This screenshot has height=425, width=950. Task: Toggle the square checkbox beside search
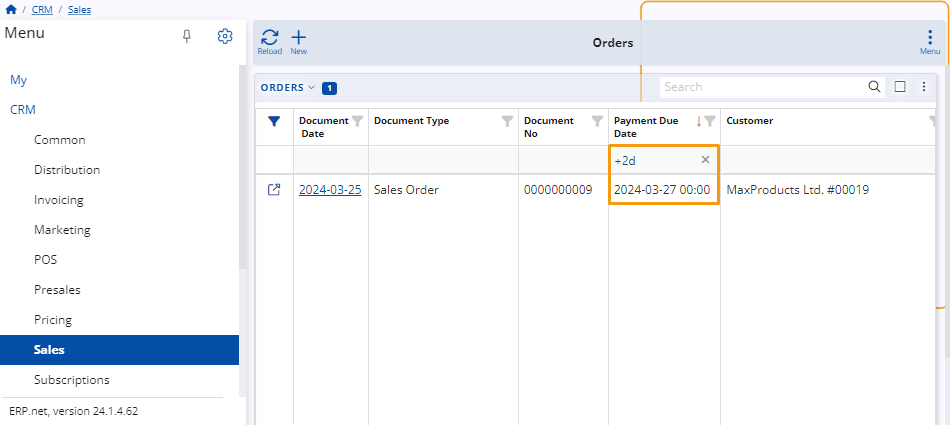pos(900,87)
